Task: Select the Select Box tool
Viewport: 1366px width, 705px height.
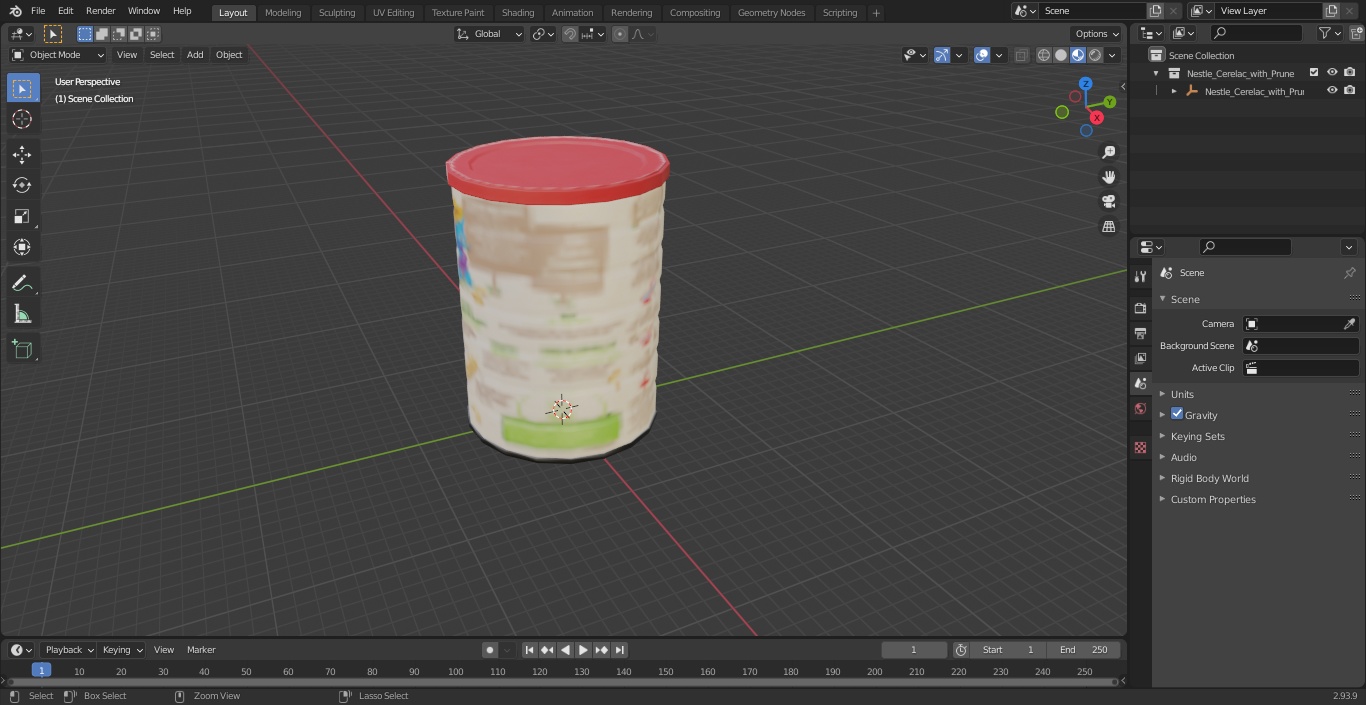Action: click(22, 89)
